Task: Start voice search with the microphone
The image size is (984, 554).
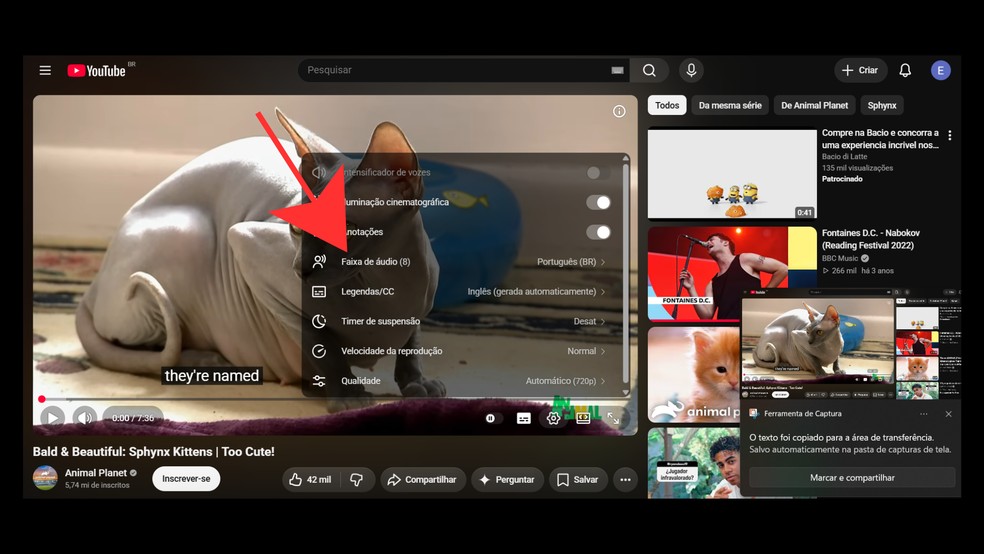Action: point(691,70)
